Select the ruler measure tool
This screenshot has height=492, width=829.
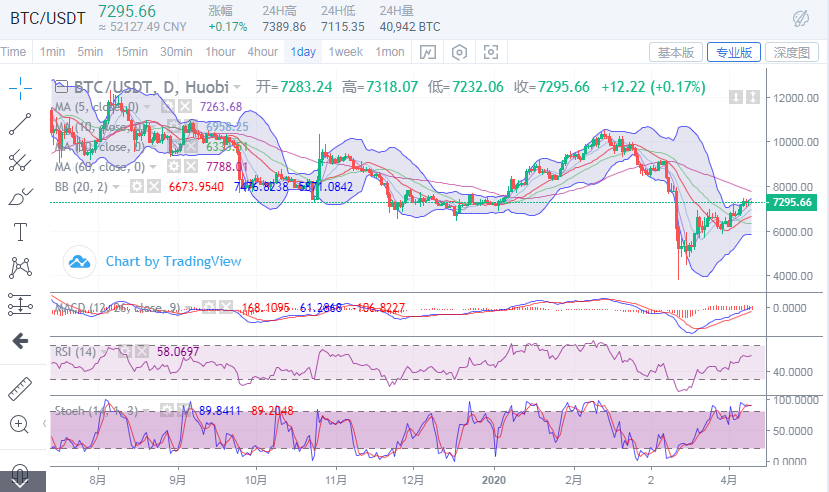pyautogui.click(x=20, y=389)
